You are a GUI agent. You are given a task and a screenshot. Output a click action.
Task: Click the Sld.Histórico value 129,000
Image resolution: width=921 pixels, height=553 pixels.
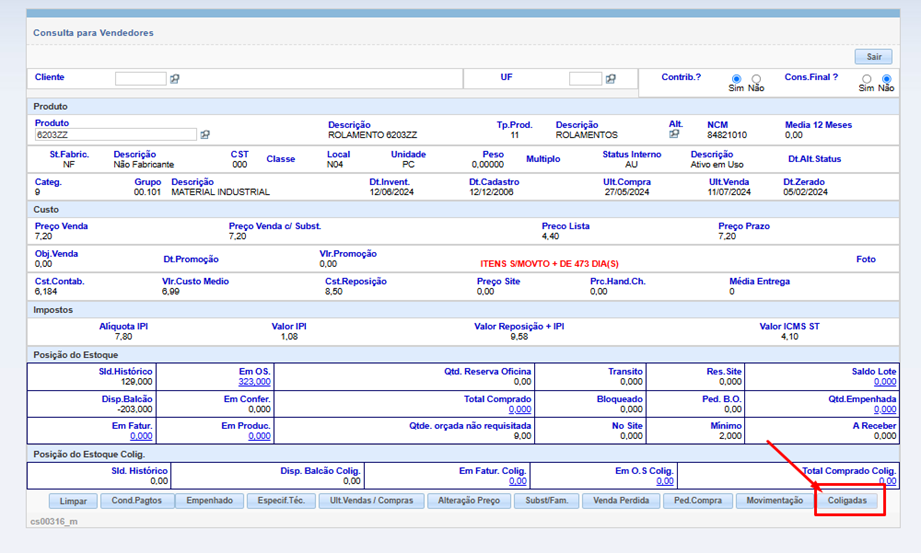136,382
